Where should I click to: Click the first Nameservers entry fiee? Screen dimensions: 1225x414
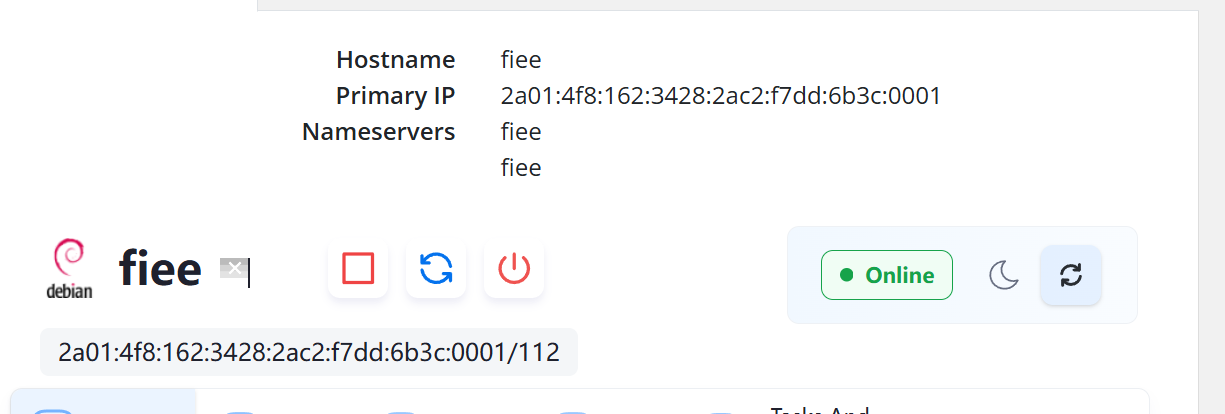click(x=521, y=132)
